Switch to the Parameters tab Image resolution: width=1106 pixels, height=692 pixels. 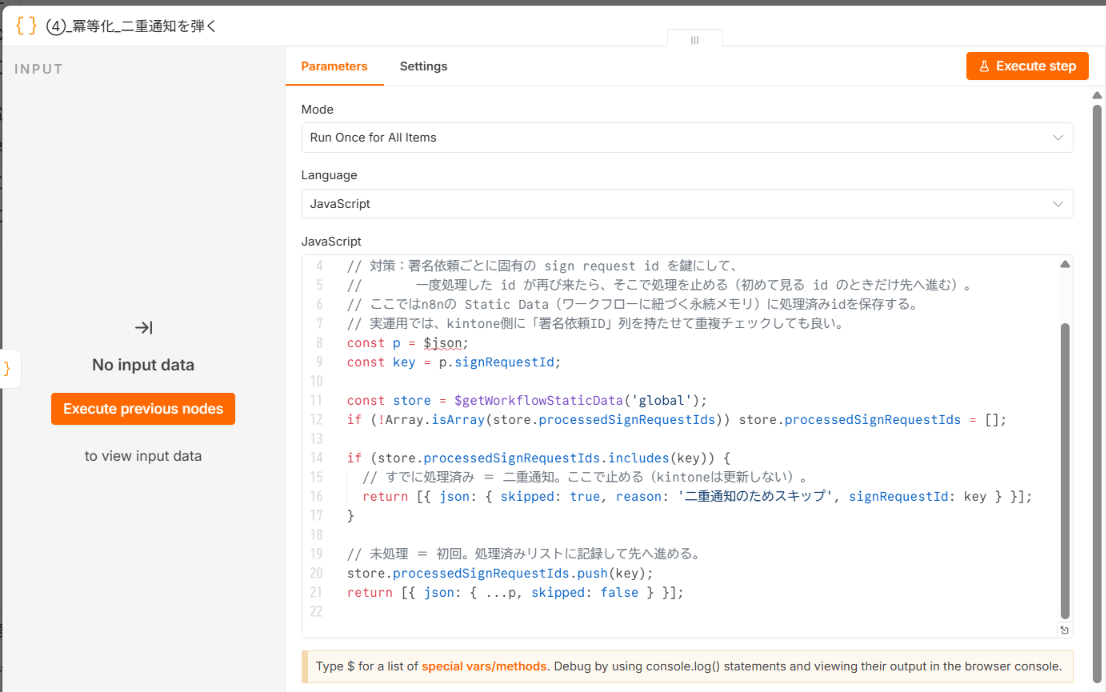(334, 66)
